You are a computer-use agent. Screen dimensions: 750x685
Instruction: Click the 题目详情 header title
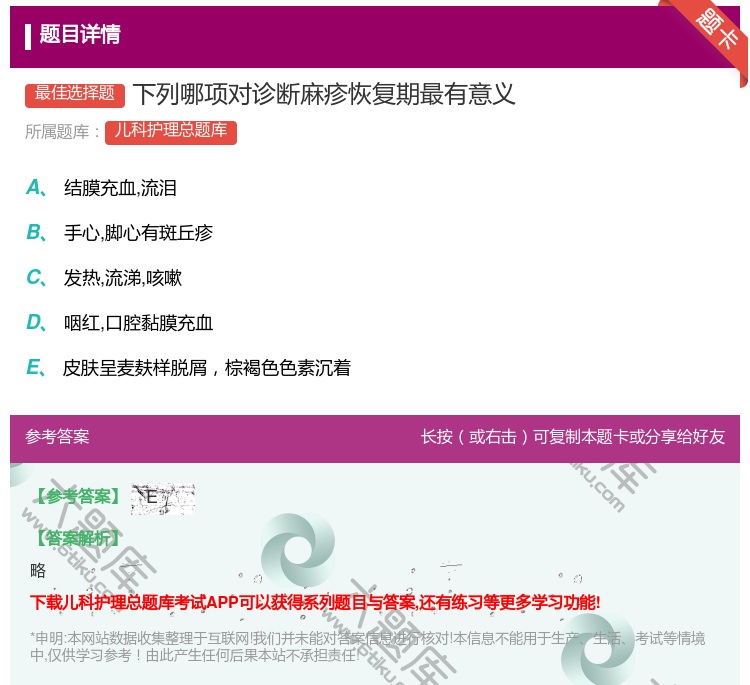pos(80,34)
